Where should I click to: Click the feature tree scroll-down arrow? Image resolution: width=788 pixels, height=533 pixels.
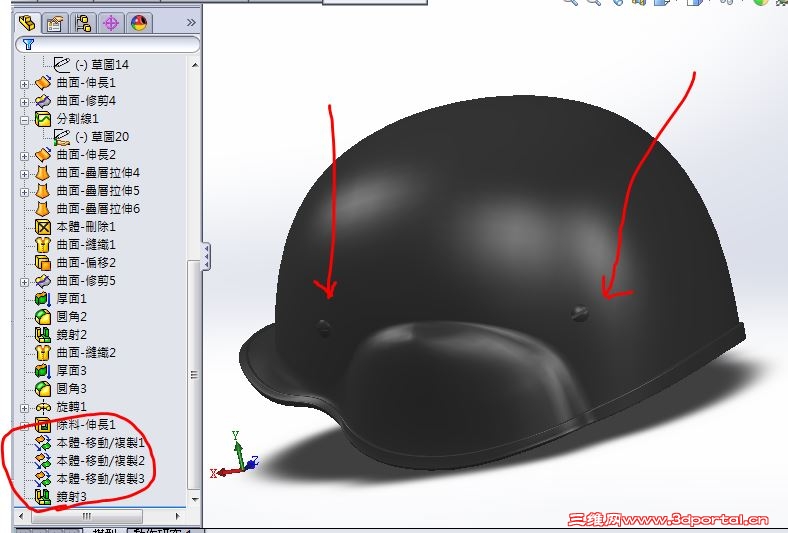(194, 499)
